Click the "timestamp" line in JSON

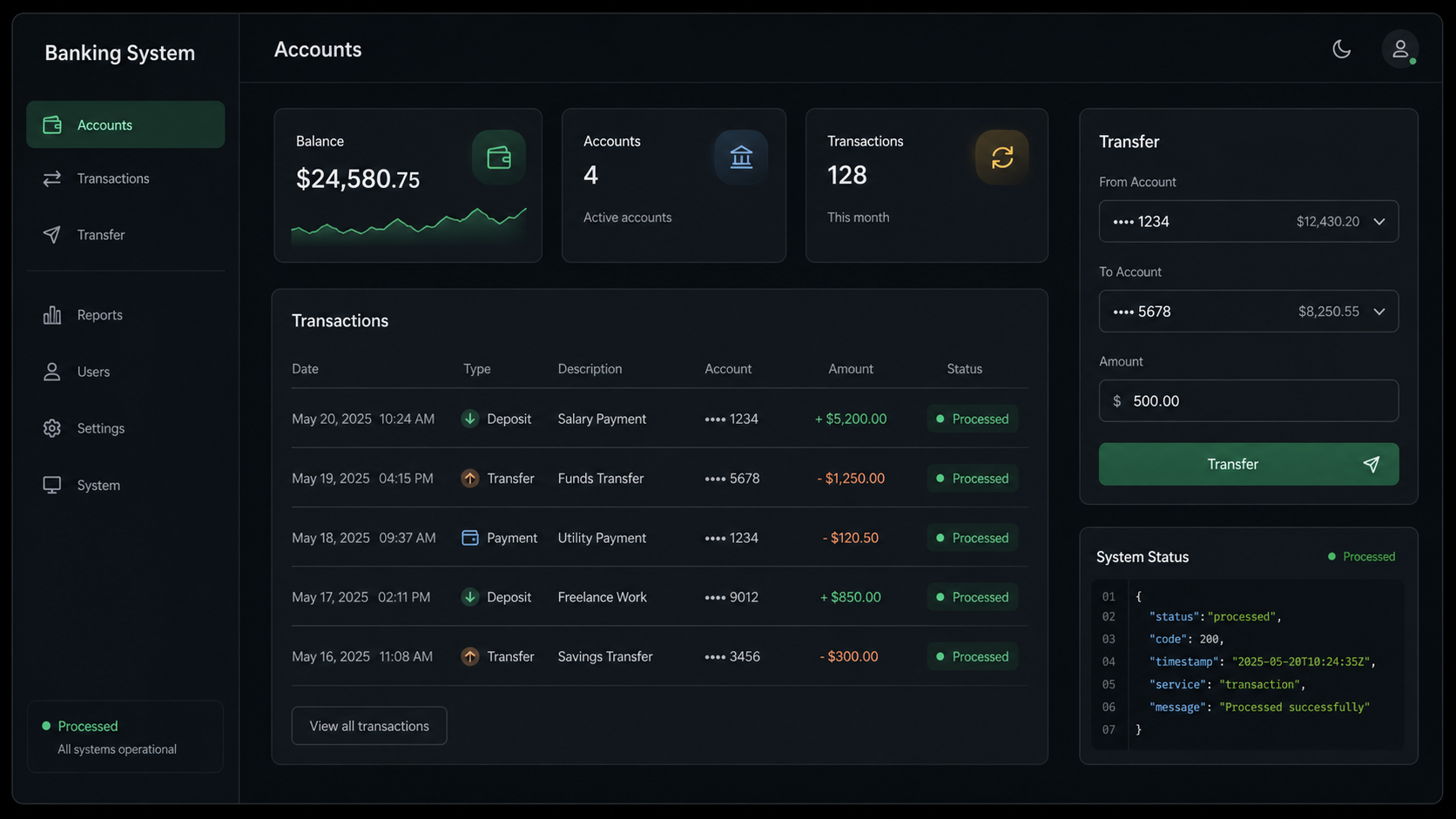pyautogui.click(x=1262, y=661)
